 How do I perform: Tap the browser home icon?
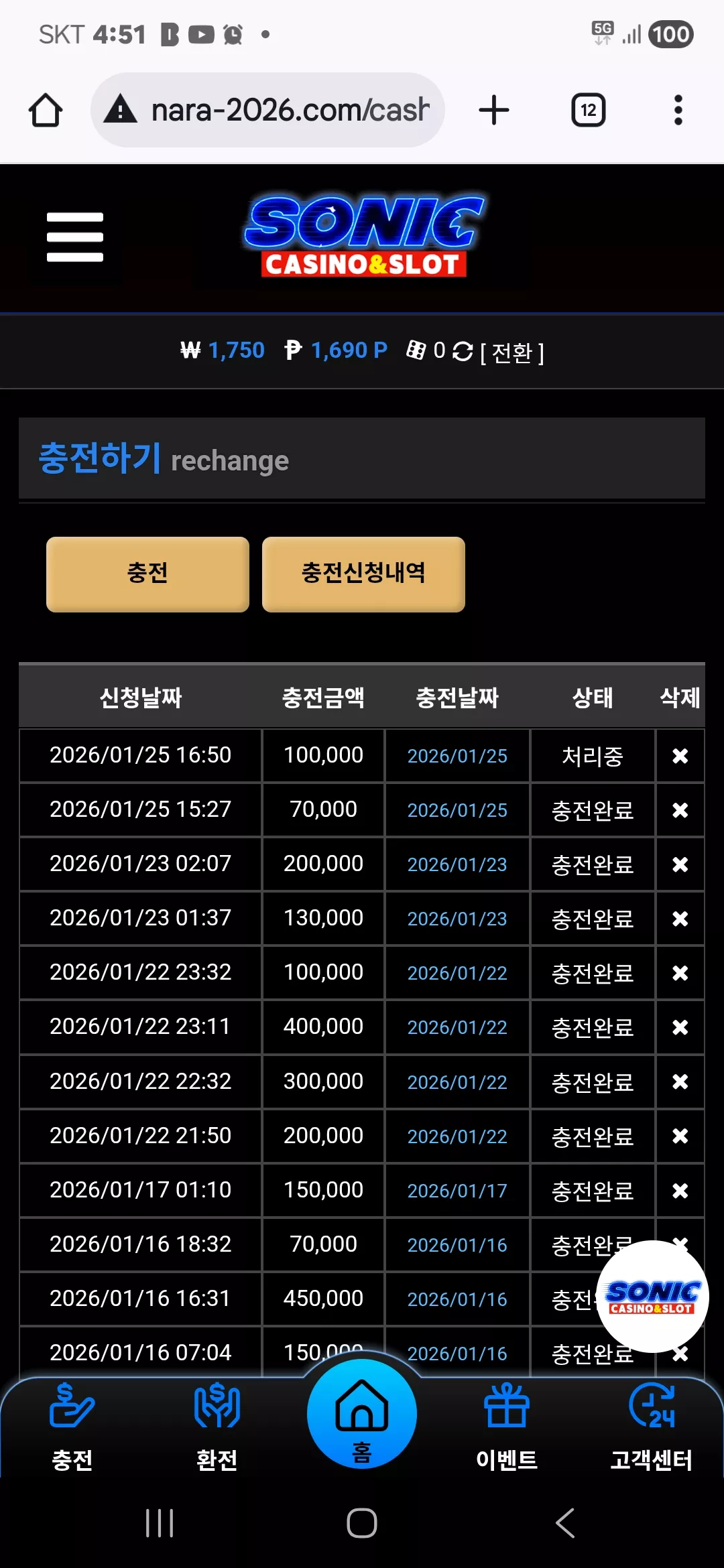(46, 111)
